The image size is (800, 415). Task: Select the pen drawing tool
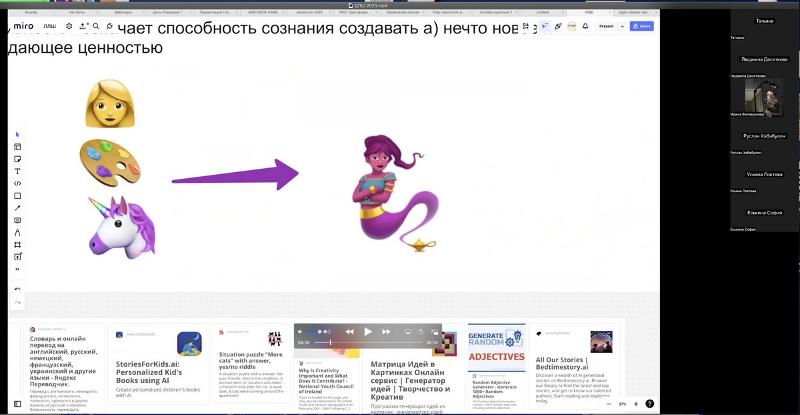[17, 208]
